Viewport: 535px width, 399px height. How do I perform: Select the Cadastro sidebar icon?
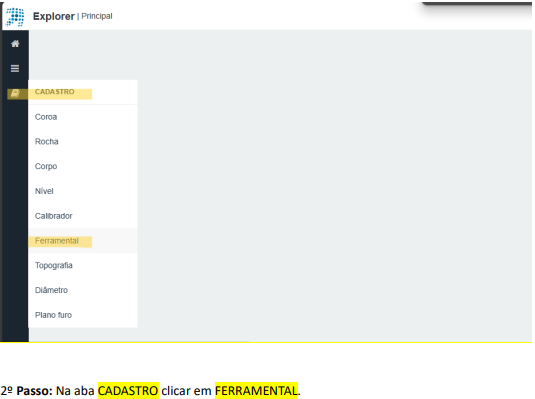(15, 93)
